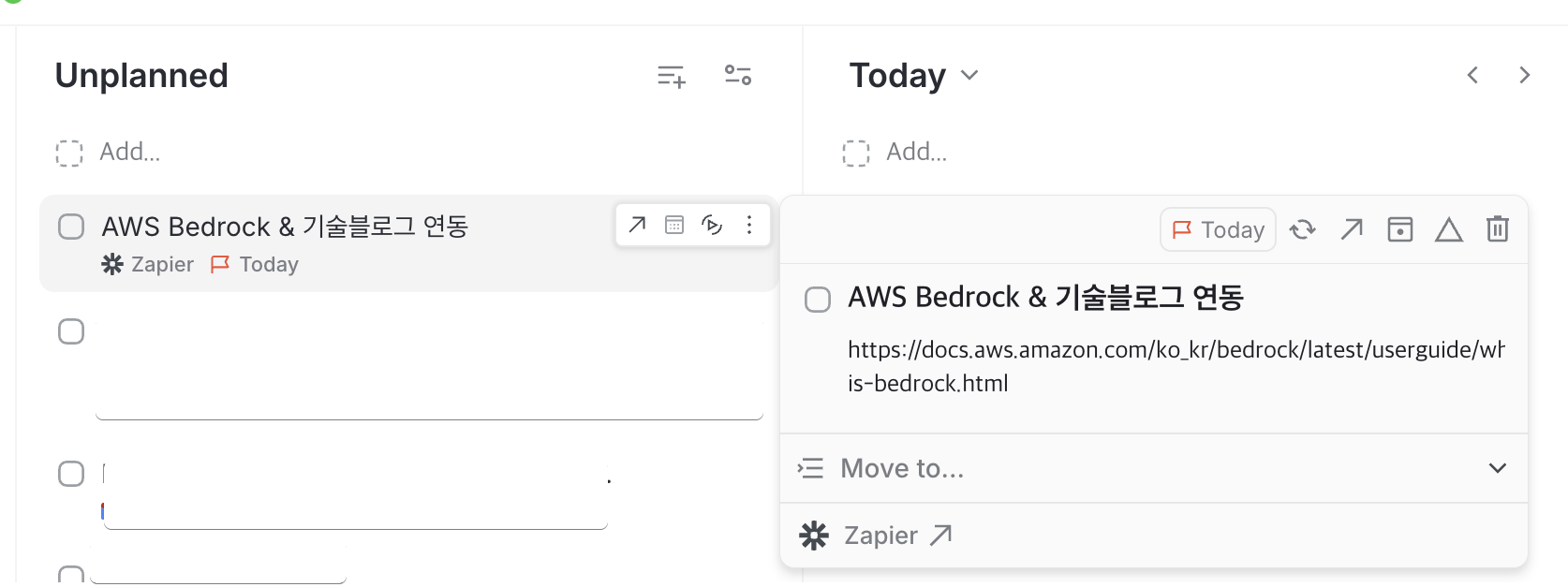Click the timer icon on hovered task row
Image resolution: width=1568 pixels, height=587 pixels.
[712, 225]
